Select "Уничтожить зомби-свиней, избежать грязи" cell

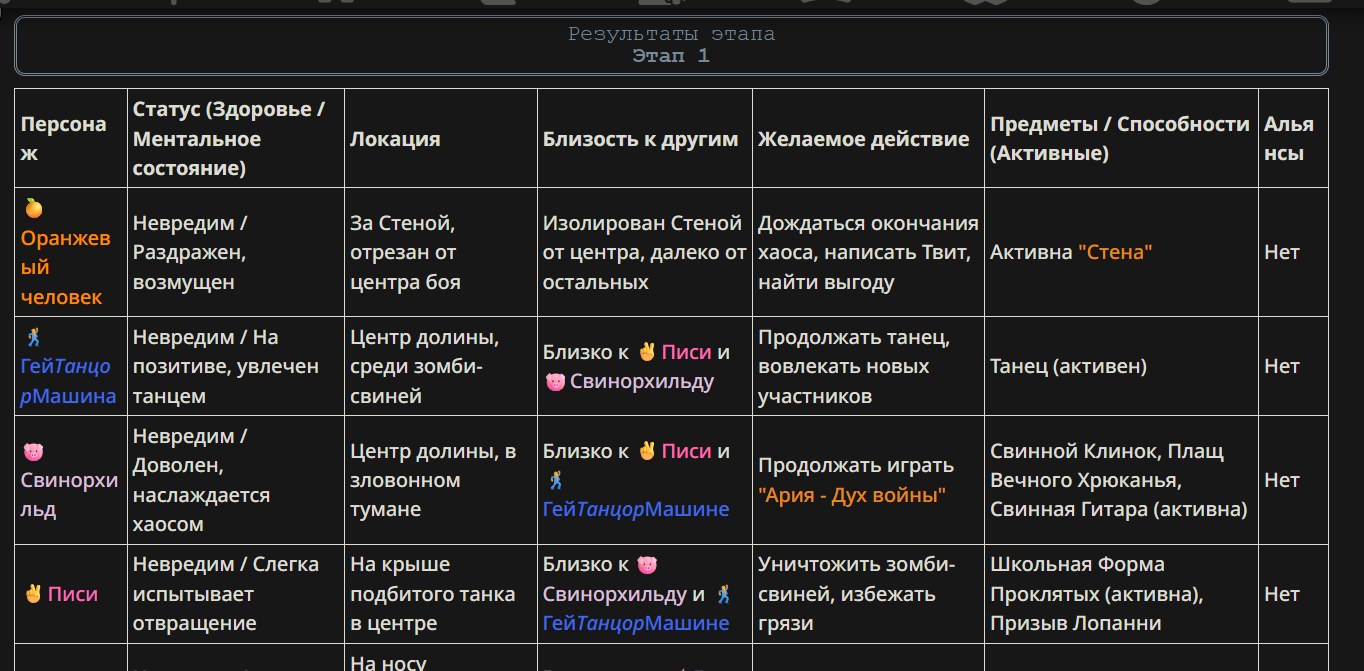click(x=868, y=594)
